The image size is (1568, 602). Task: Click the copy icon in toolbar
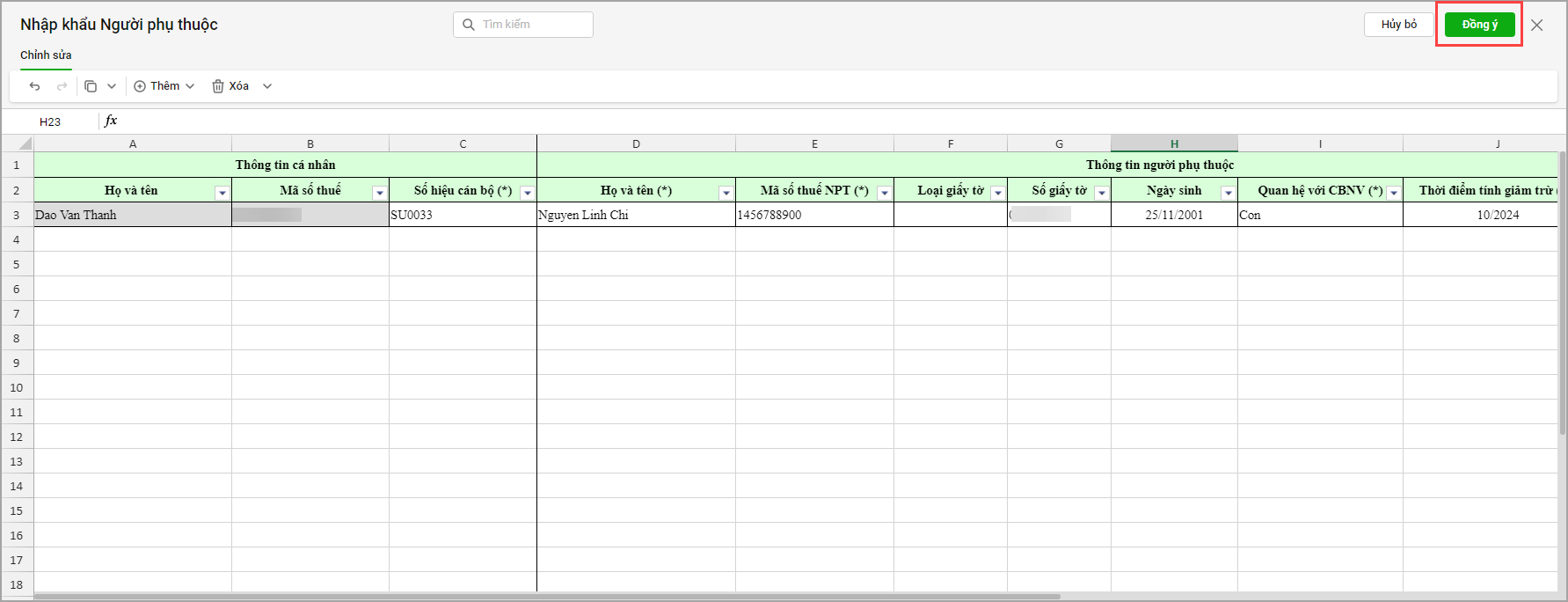point(91,86)
